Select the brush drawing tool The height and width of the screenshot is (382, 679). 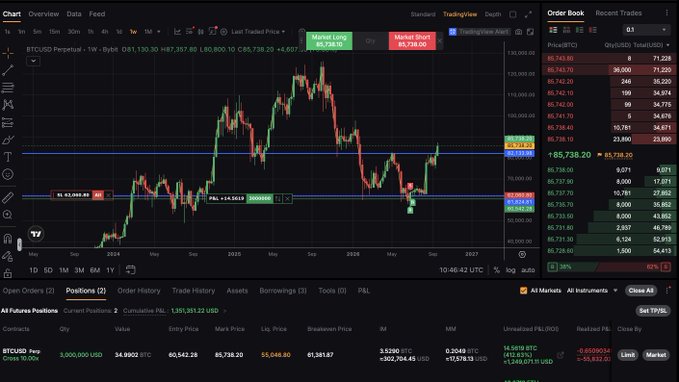coord(8,140)
